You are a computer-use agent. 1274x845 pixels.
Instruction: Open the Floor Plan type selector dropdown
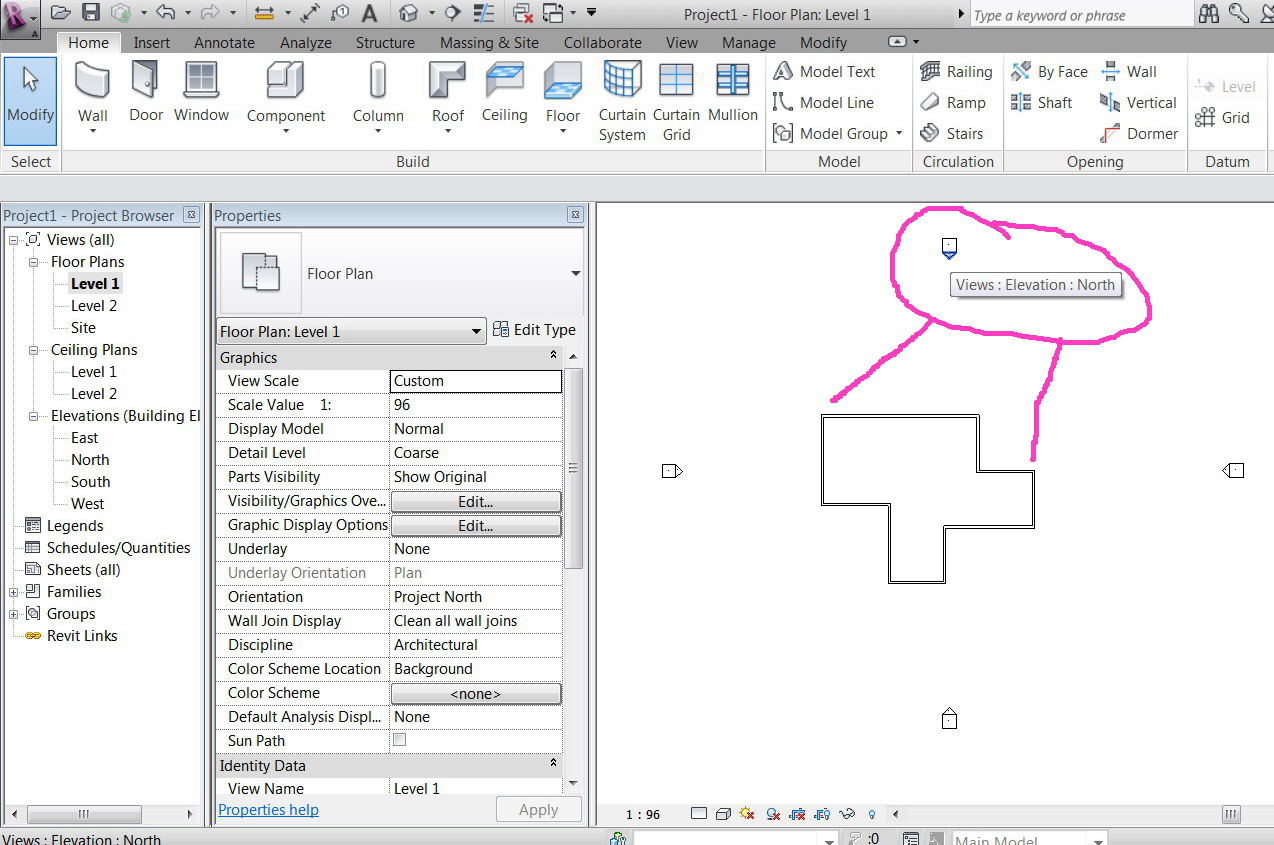click(x=575, y=273)
